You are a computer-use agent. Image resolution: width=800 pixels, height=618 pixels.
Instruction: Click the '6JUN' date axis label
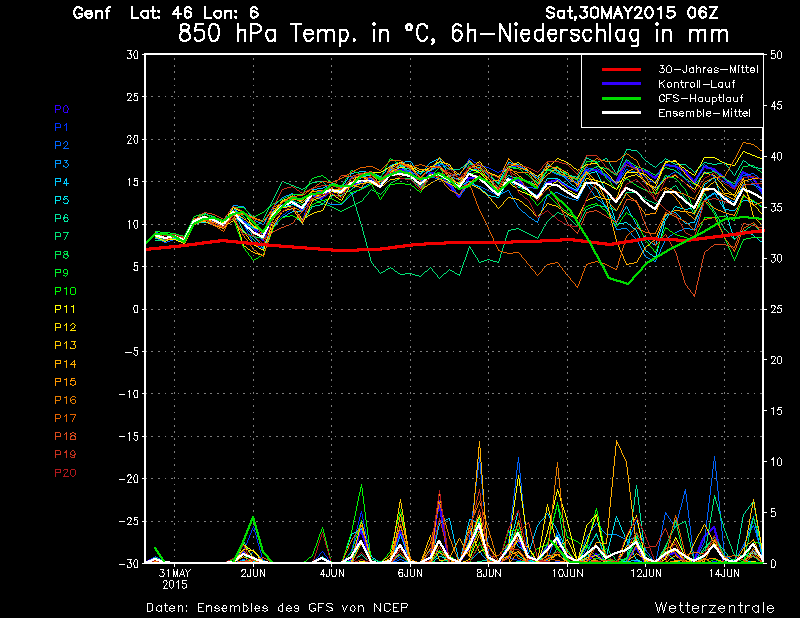pos(410,574)
